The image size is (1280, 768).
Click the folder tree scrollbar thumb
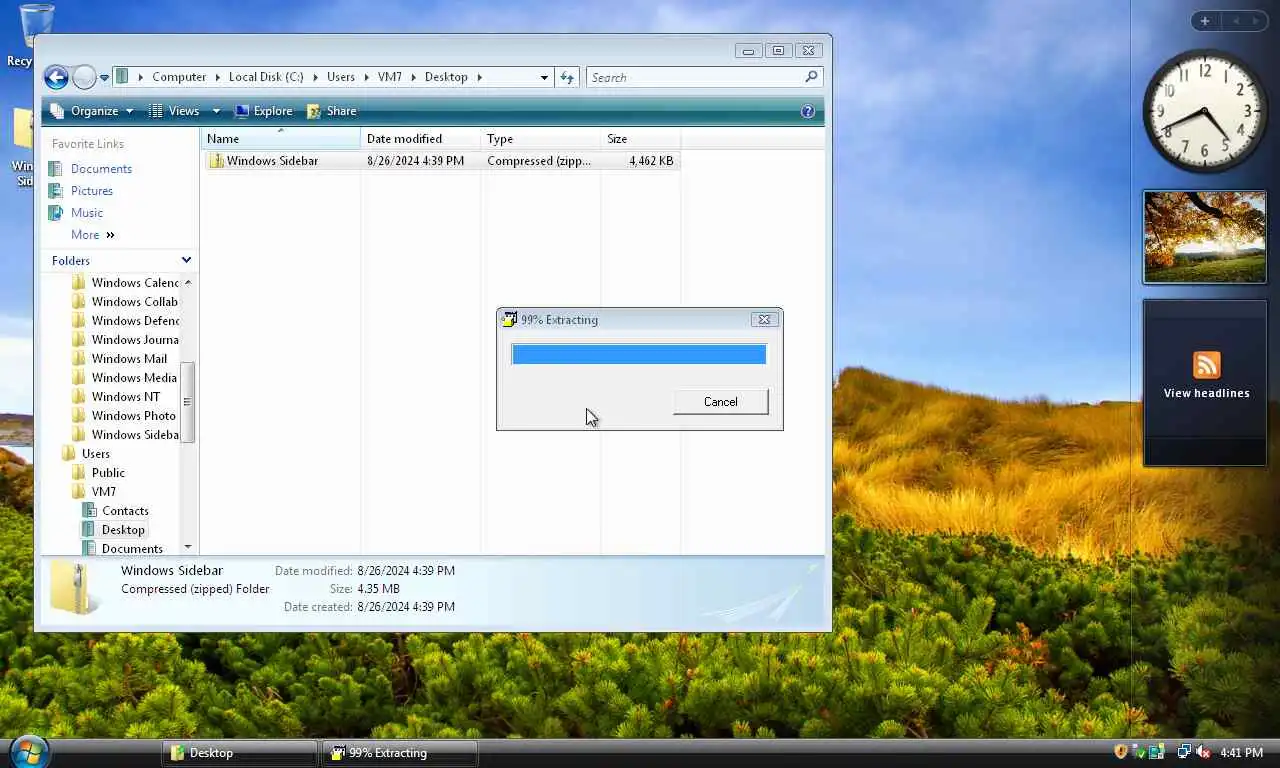[187, 402]
